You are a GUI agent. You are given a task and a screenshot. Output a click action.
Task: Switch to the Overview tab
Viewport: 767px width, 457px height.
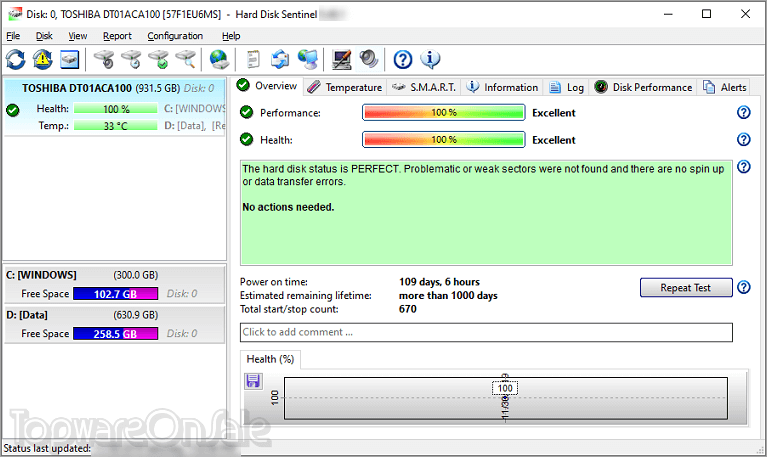tap(267, 86)
